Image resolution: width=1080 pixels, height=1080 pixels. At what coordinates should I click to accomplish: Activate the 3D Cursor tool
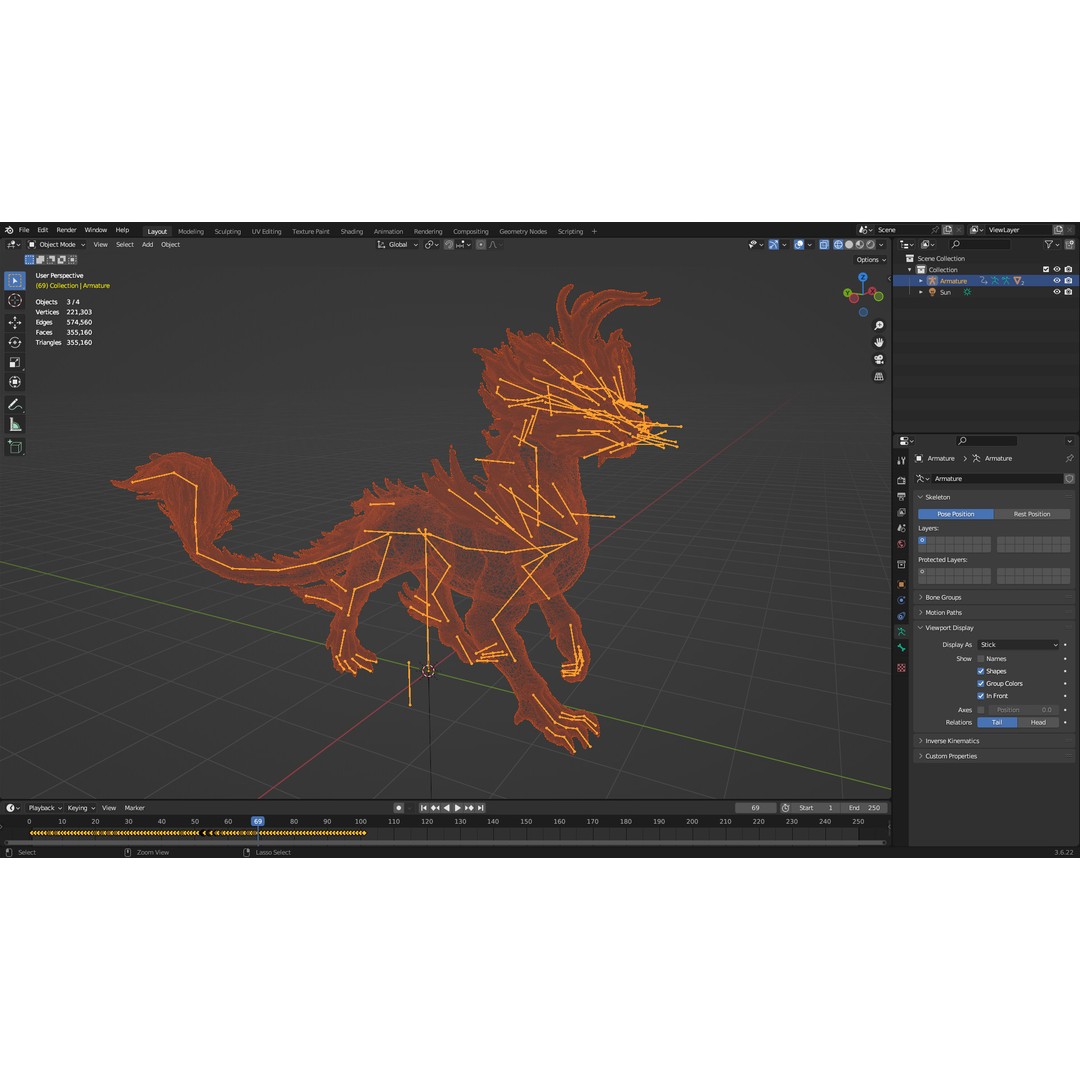pos(14,300)
